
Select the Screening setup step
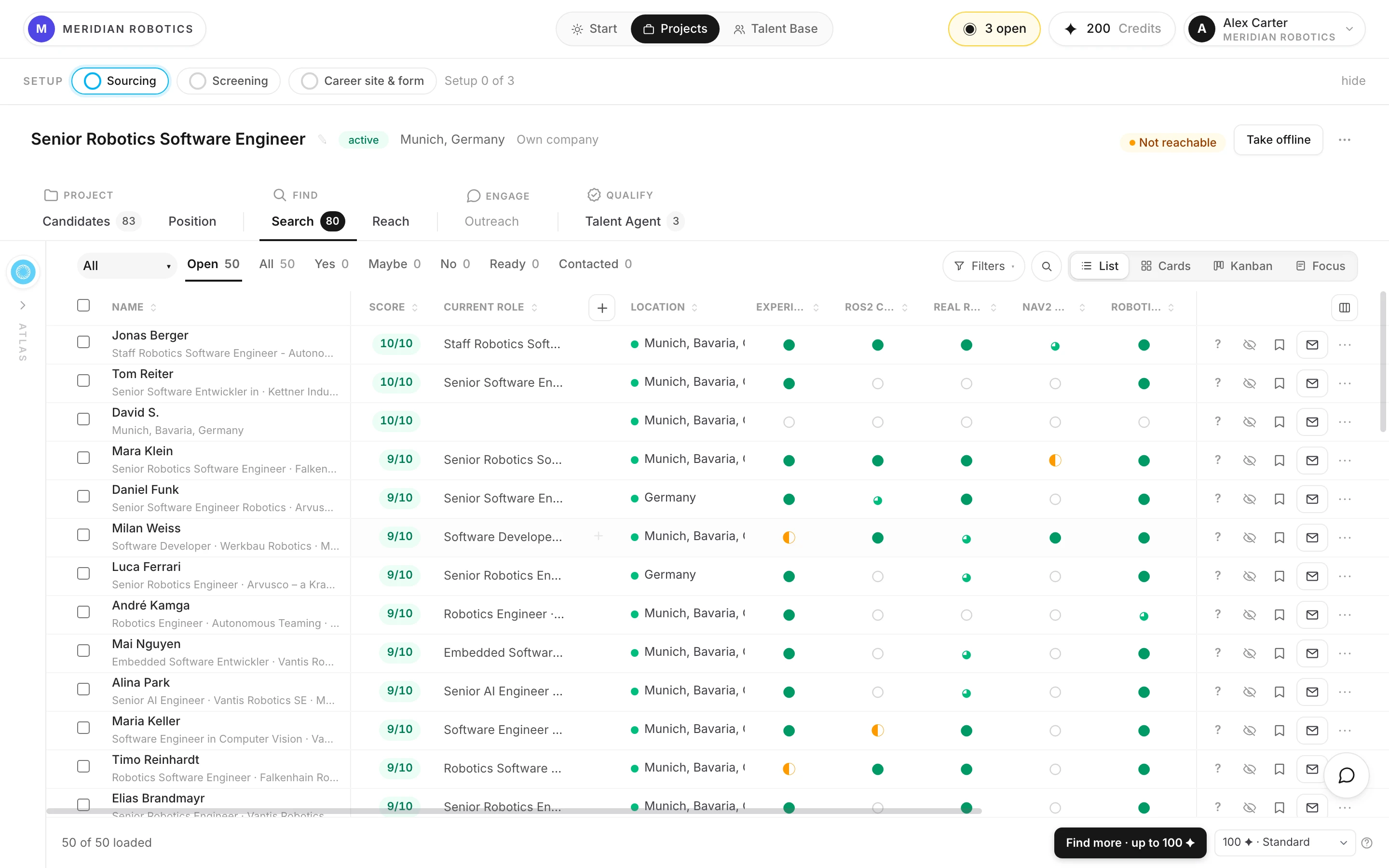pyautogui.click(x=229, y=81)
